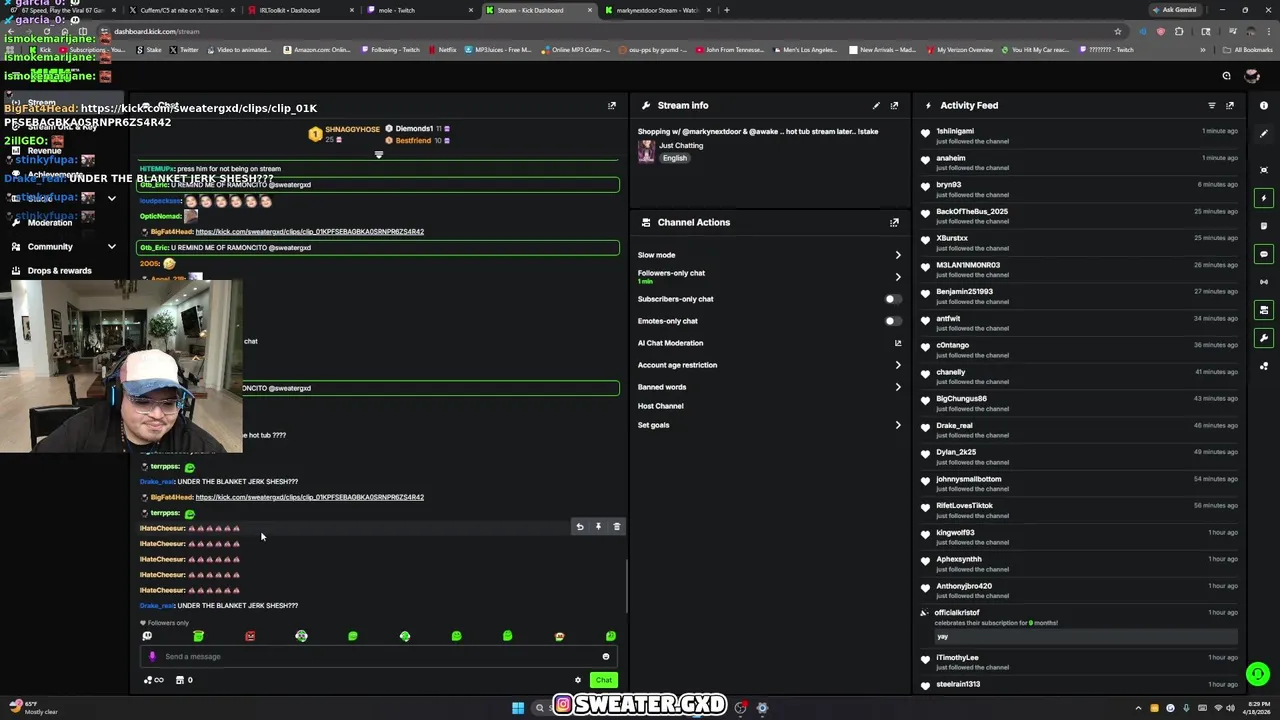
Task: Pin the hovered IHateCheesur chat message
Action: (x=598, y=527)
